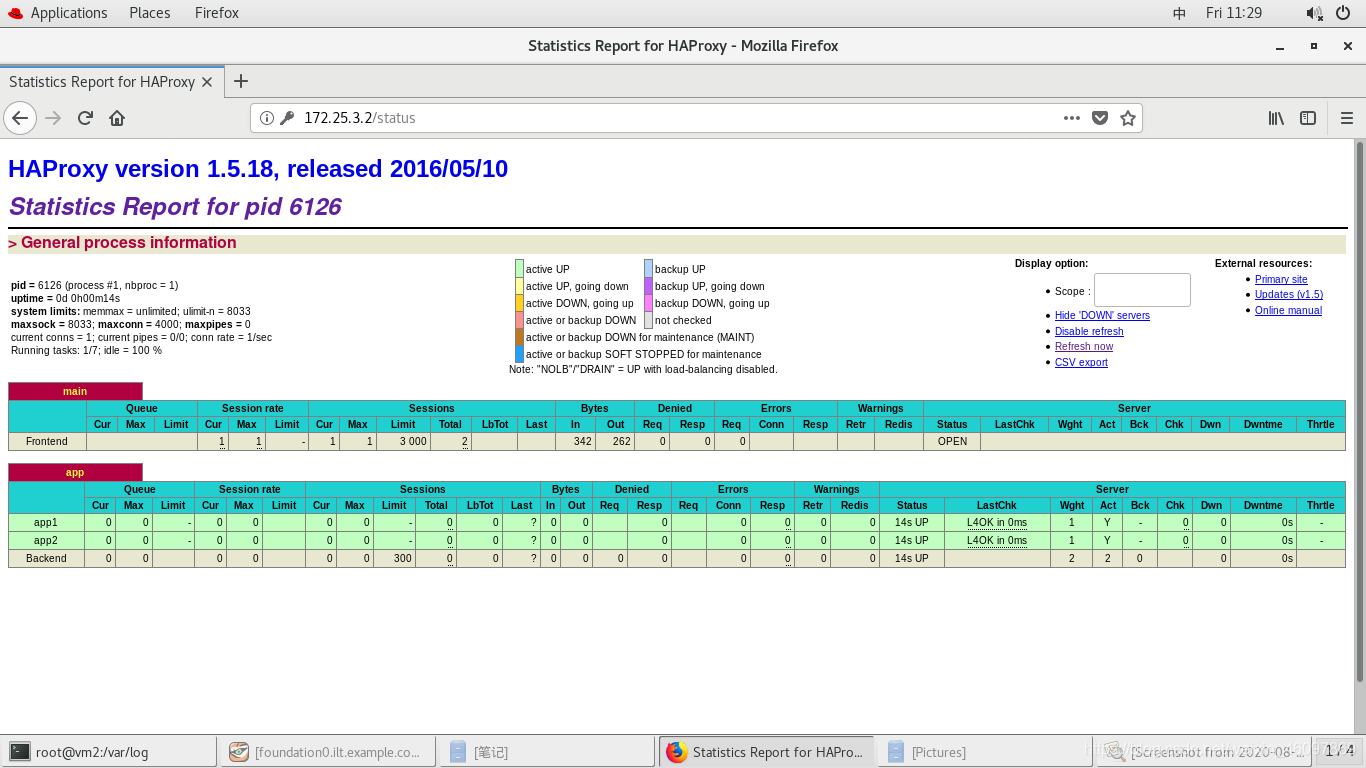Go to Firefox home page
Image resolution: width=1366 pixels, height=768 pixels.
(117, 118)
